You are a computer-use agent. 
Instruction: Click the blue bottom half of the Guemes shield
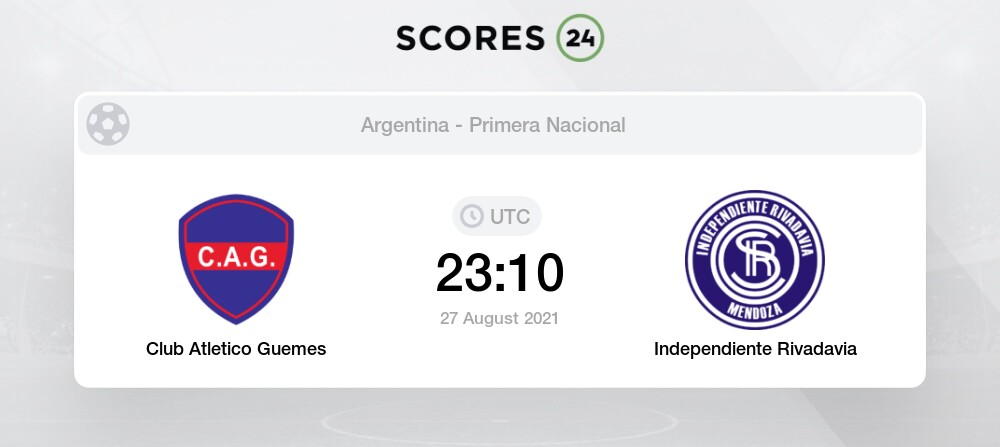[x=236, y=293]
